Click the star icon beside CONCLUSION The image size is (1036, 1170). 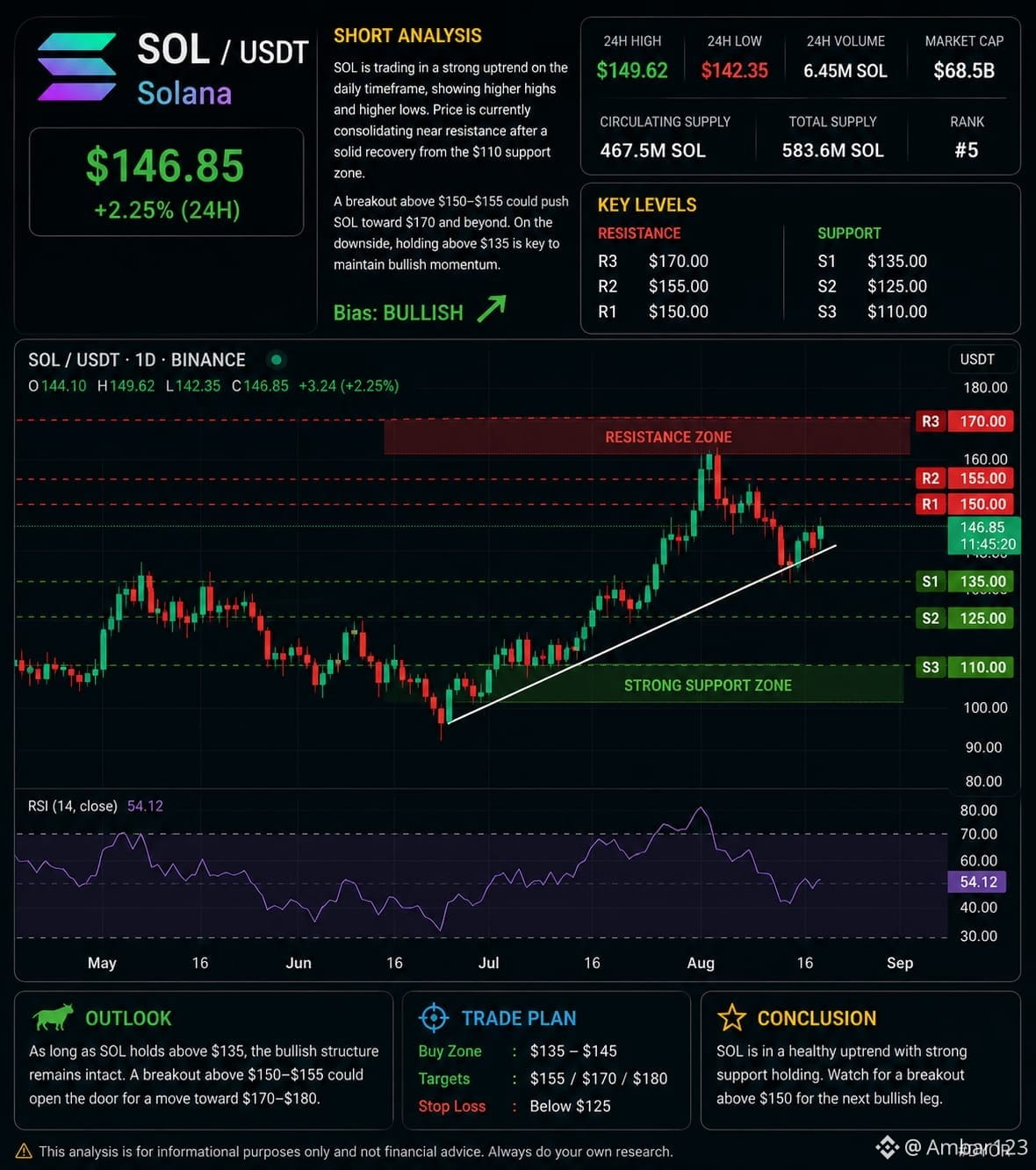click(731, 1017)
